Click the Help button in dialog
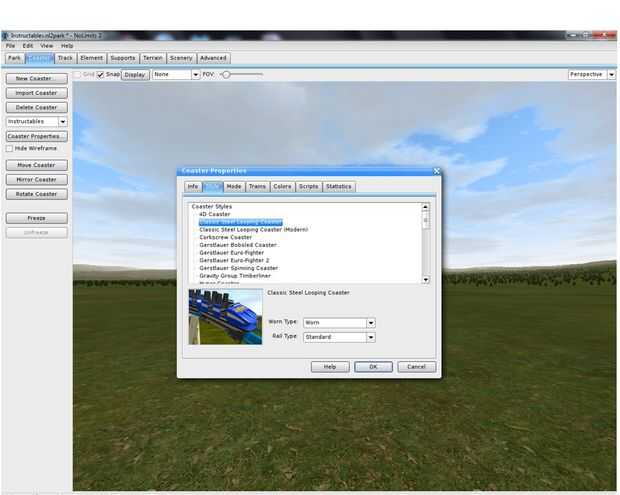Screen dimensions: 620x495 pyautogui.click(x=330, y=367)
